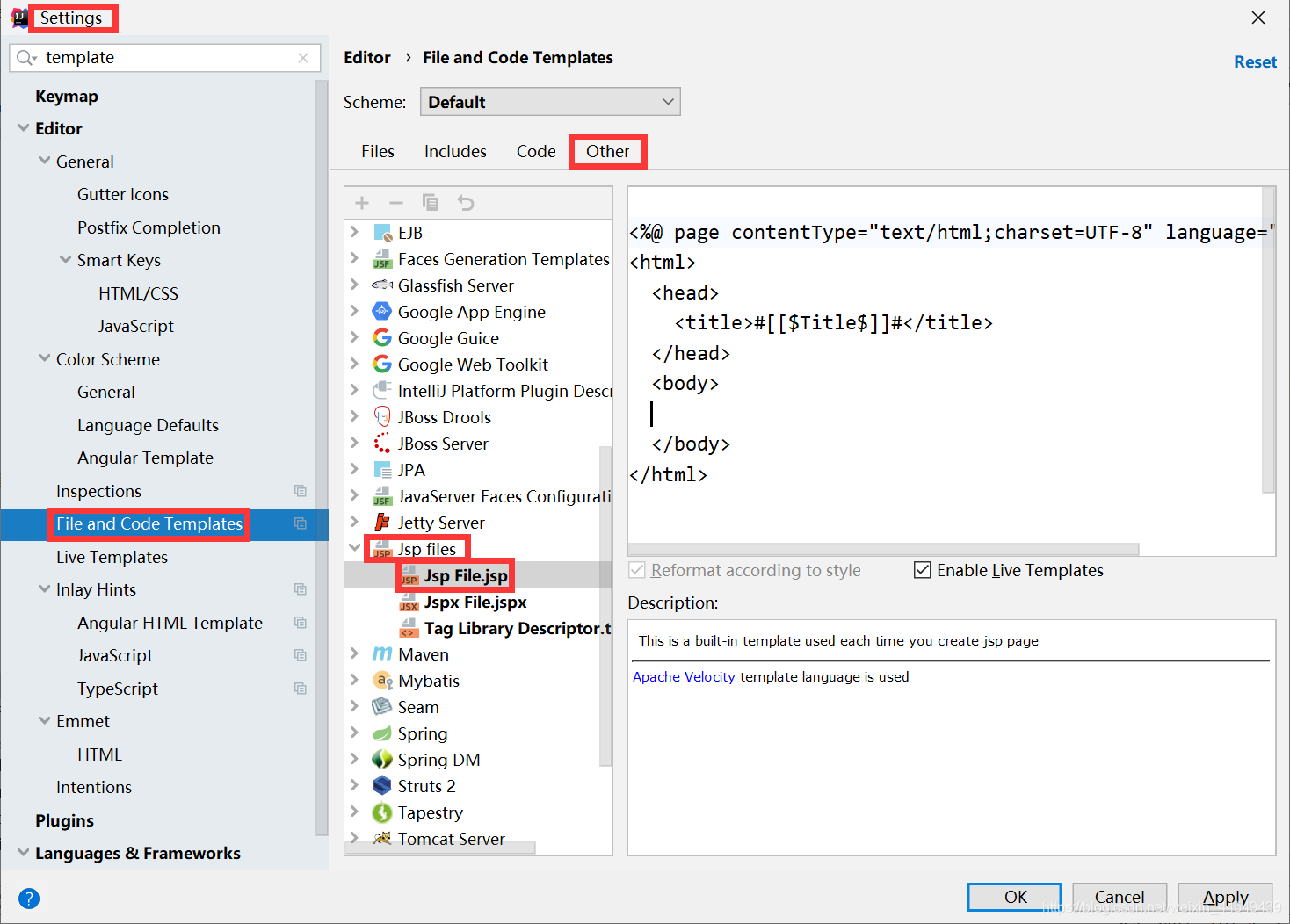This screenshot has width=1290, height=924.
Task: Click the Glassfish Server fish icon
Action: click(382, 285)
